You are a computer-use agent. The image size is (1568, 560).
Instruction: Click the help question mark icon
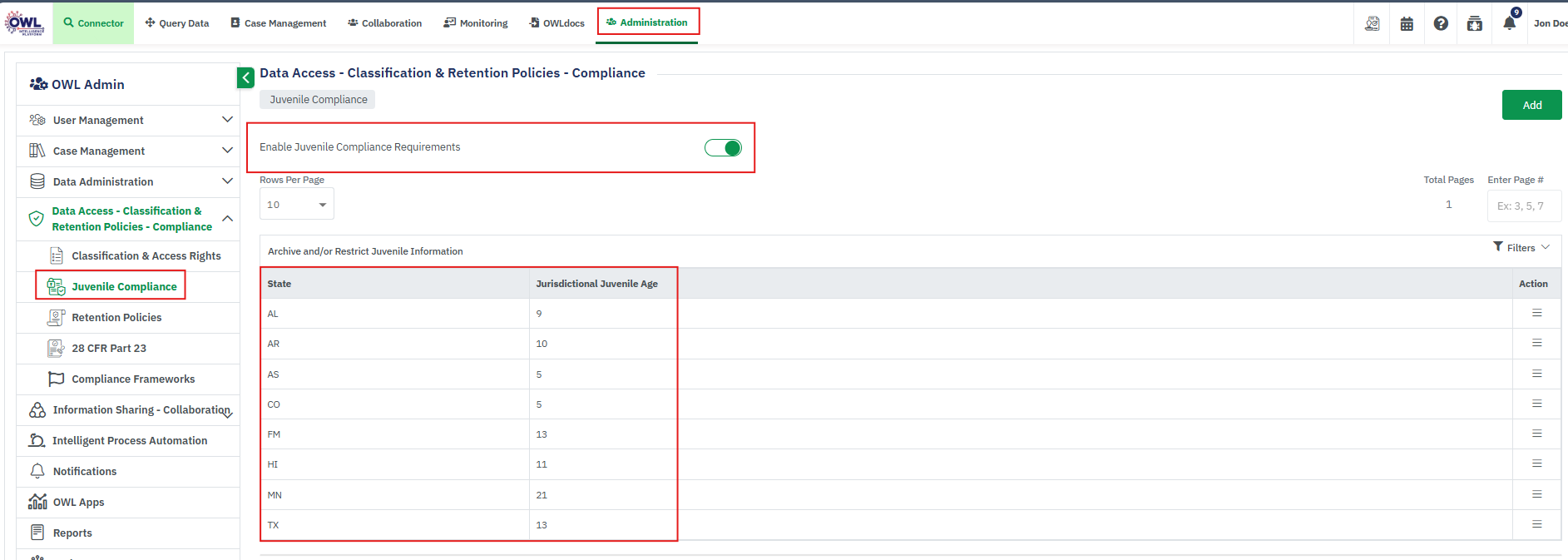coord(1441,23)
